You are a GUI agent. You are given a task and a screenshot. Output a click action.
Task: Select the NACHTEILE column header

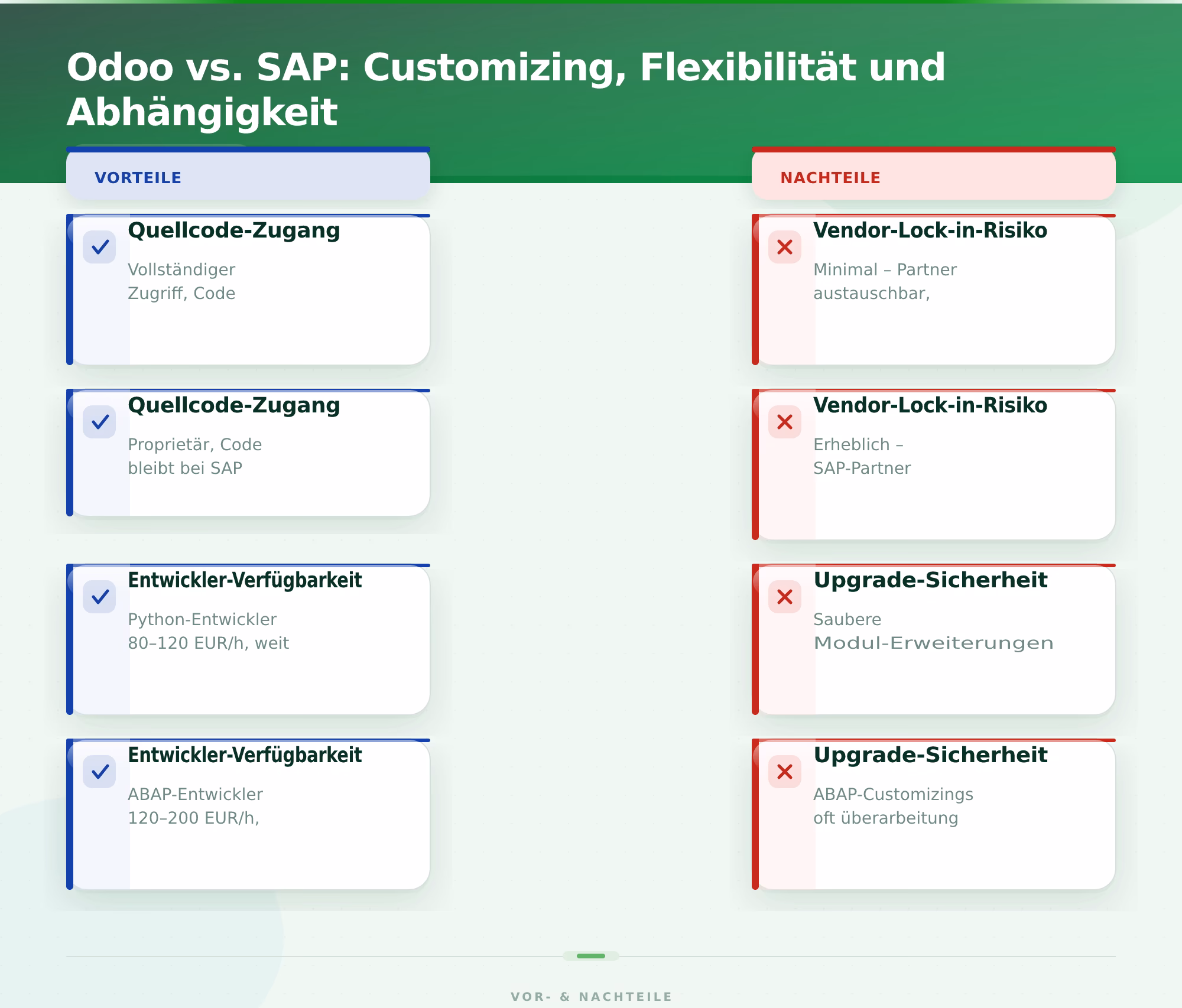coord(934,174)
